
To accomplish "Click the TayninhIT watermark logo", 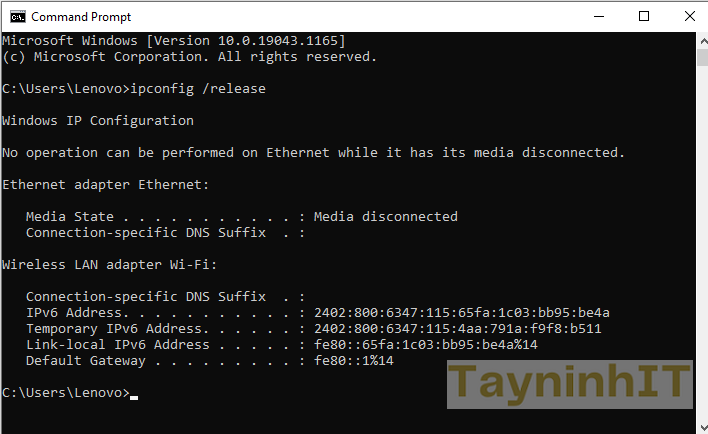I will (x=568, y=384).
